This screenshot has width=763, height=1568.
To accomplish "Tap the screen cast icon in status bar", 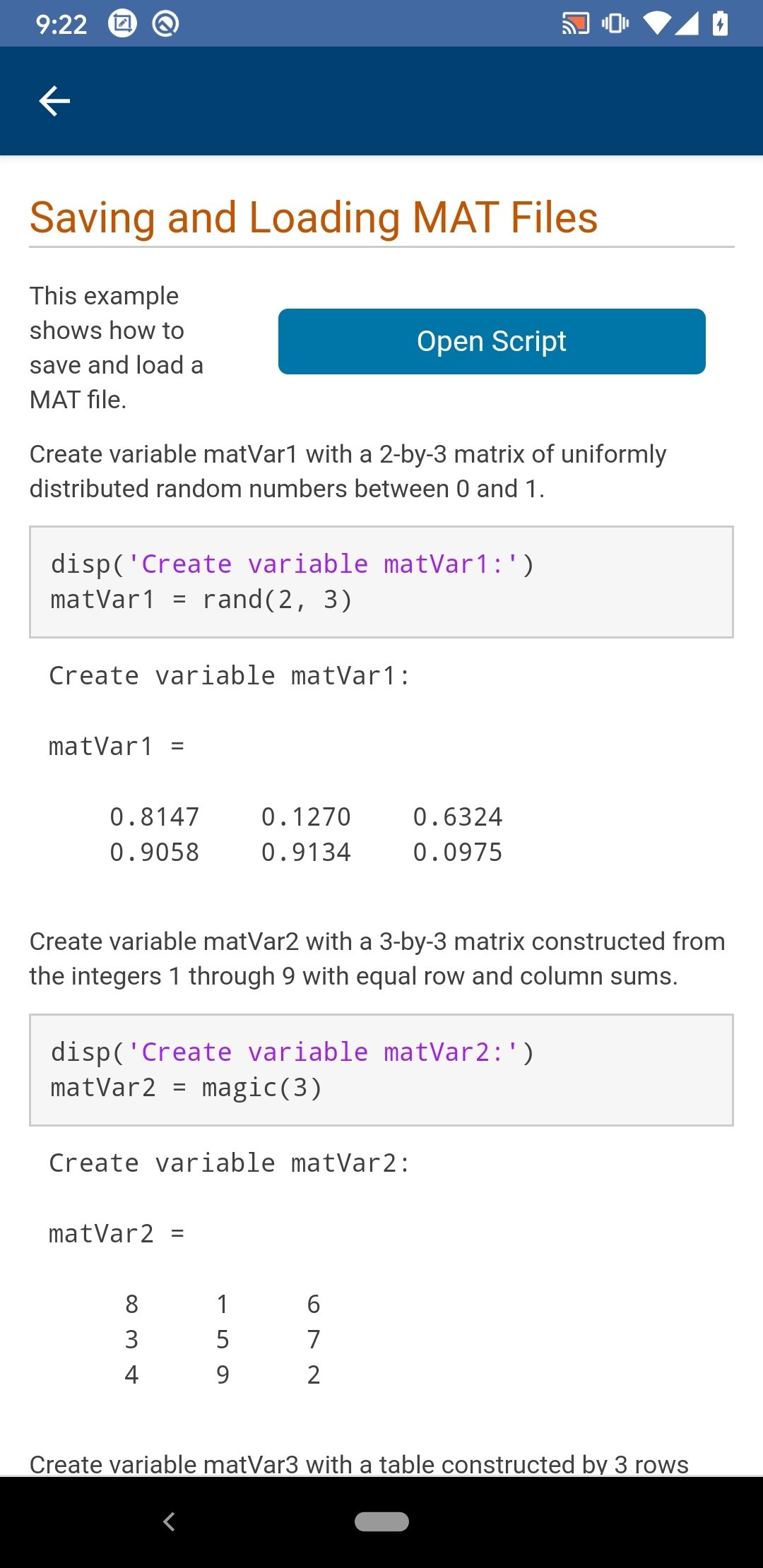I will [576, 24].
